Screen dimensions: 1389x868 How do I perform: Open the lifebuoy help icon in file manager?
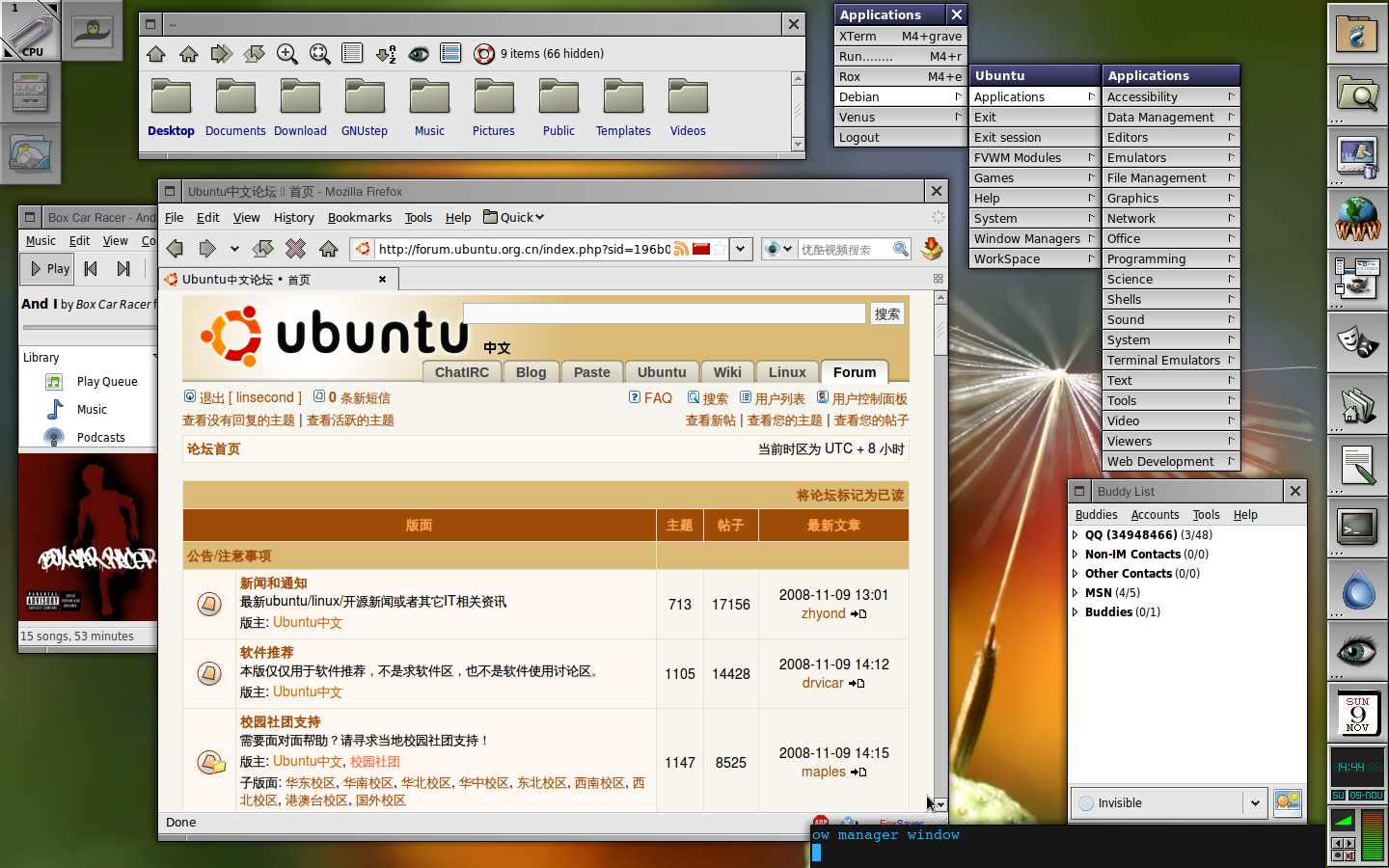click(484, 54)
